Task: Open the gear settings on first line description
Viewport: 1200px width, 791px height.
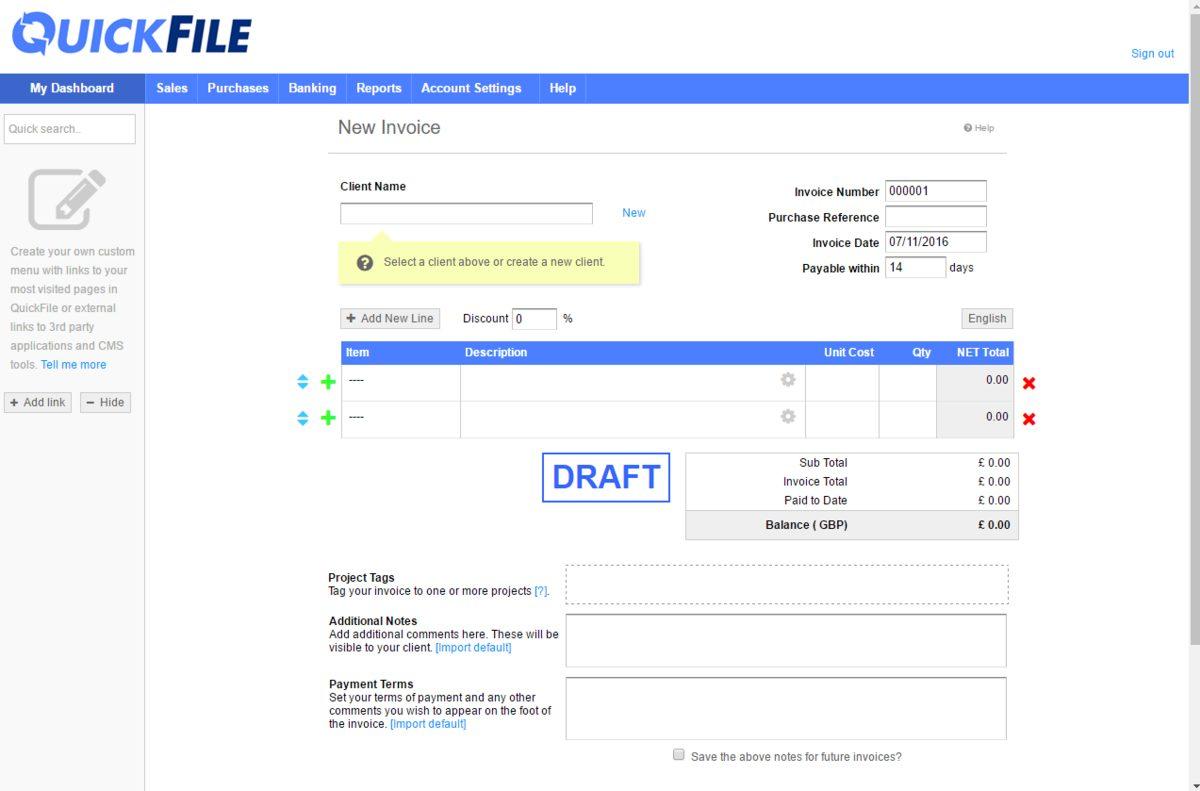Action: click(x=788, y=380)
